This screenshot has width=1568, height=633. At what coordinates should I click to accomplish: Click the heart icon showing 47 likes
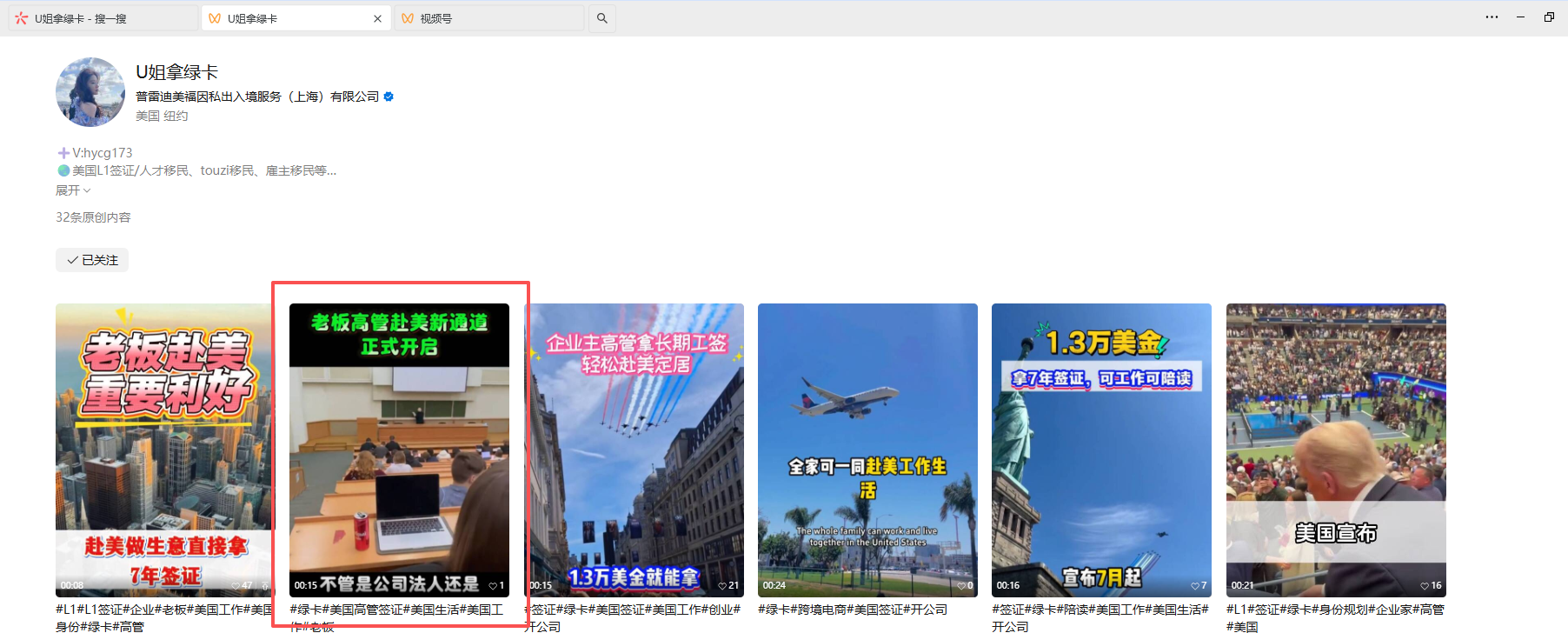236,586
